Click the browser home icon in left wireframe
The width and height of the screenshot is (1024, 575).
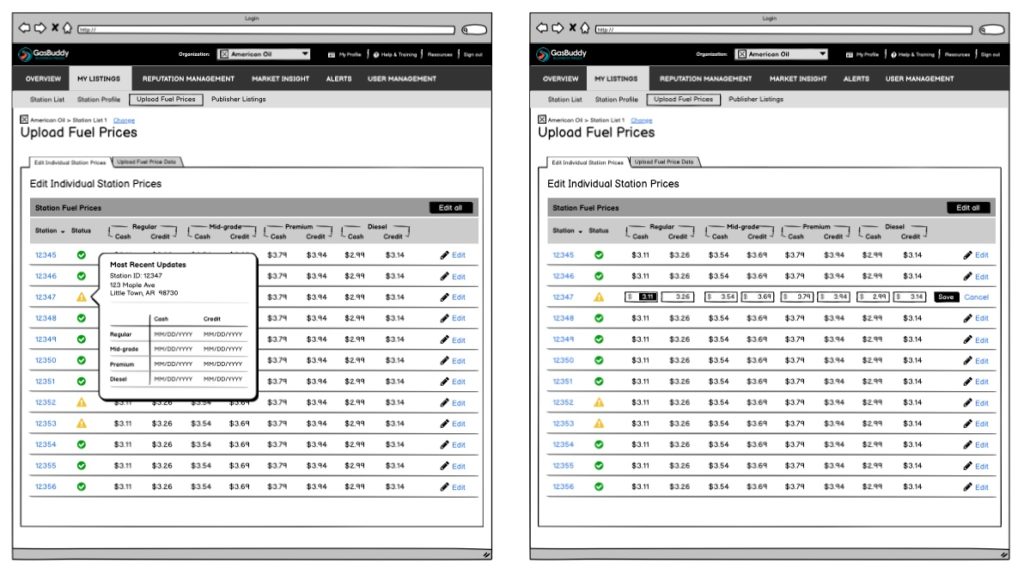(x=66, y=29)
